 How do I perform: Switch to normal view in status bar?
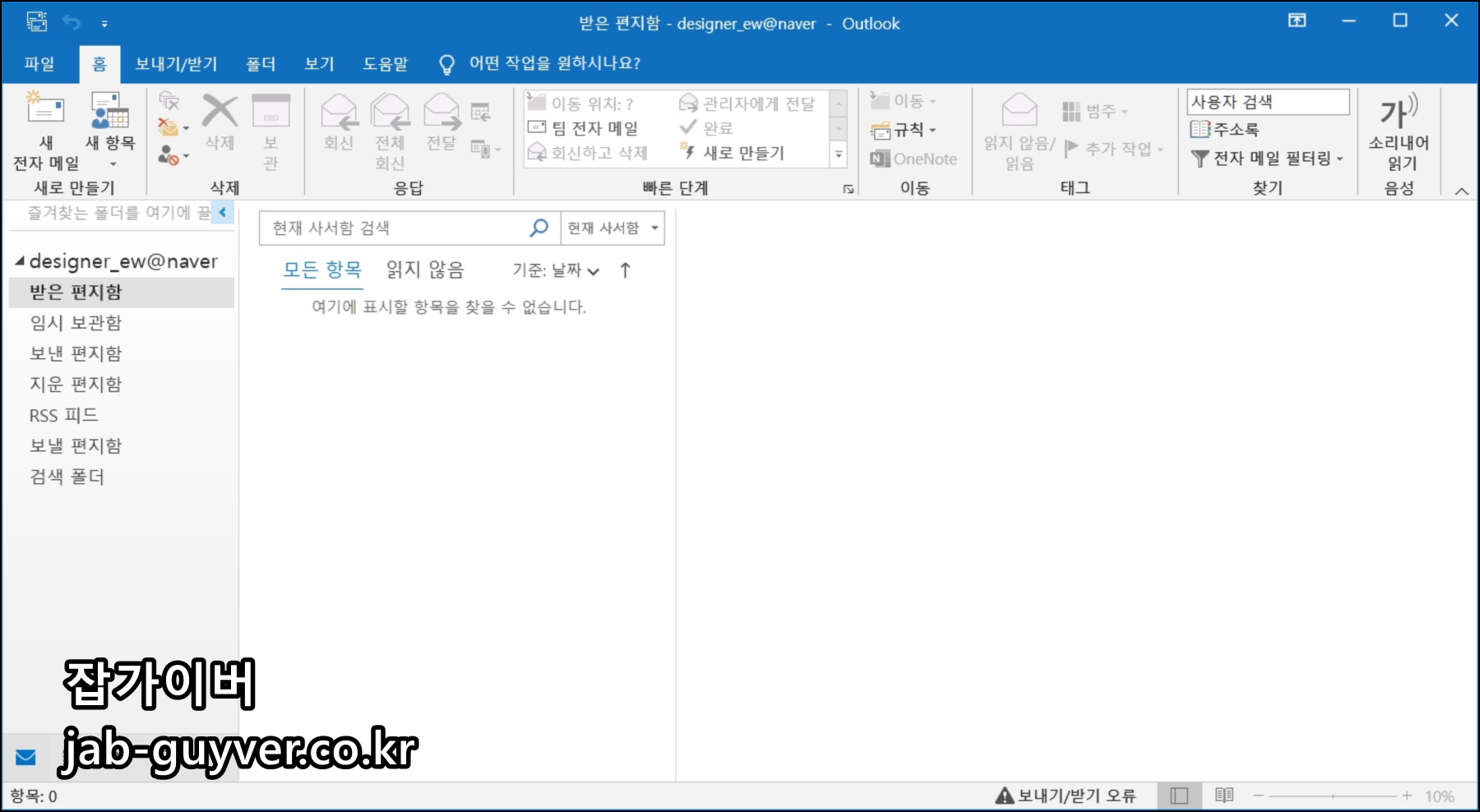tap(1179, 796)
